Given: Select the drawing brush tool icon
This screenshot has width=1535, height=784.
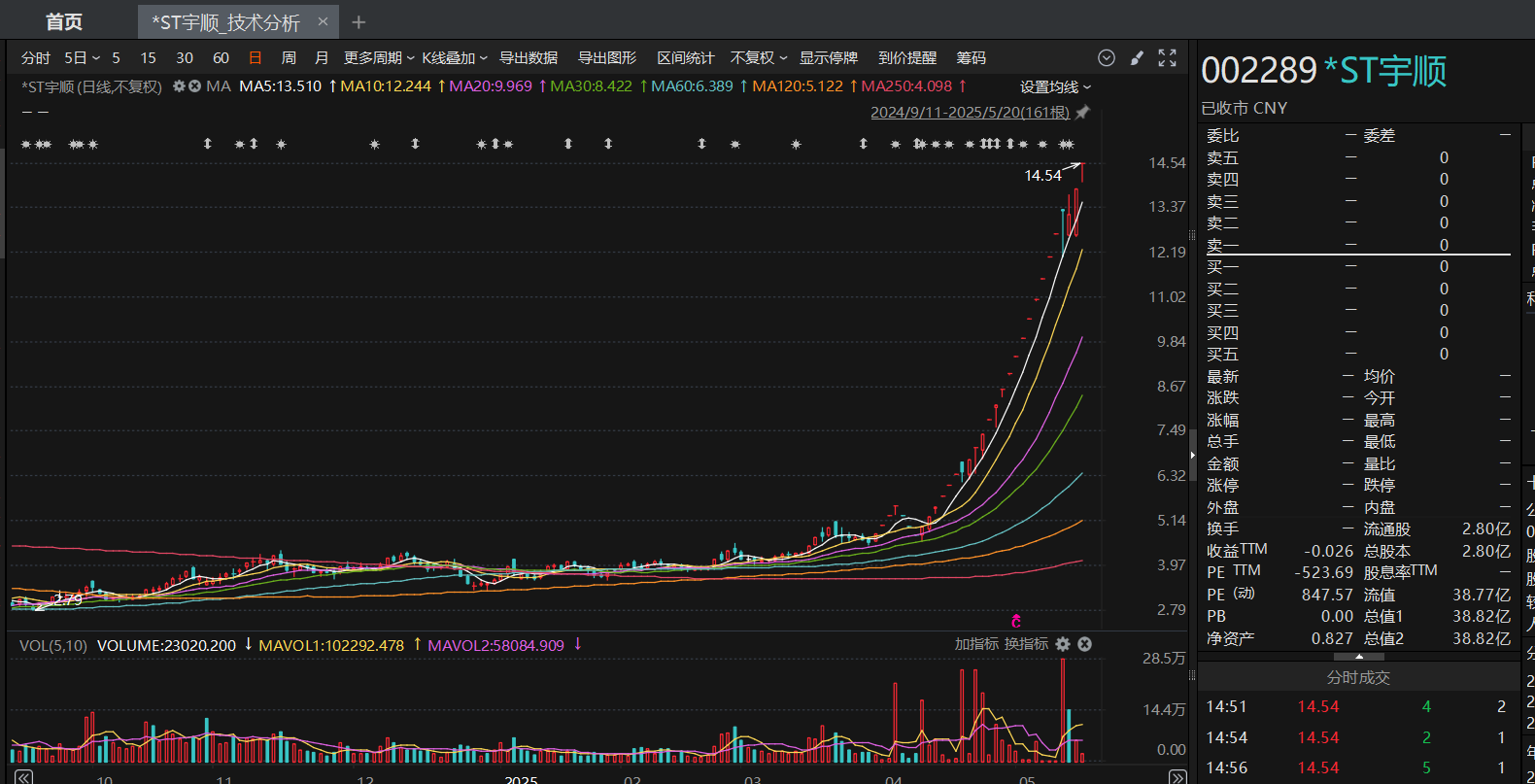Looking at the screenshot, I should tap(1137, 58).
